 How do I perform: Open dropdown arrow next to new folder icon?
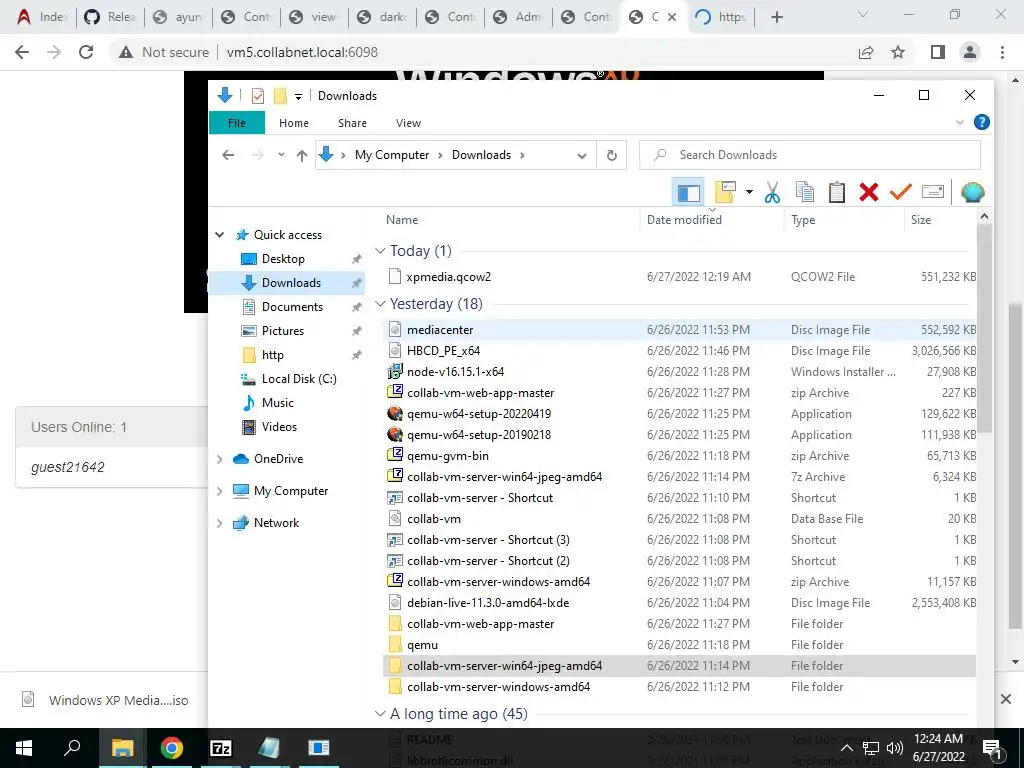point(749,192)
